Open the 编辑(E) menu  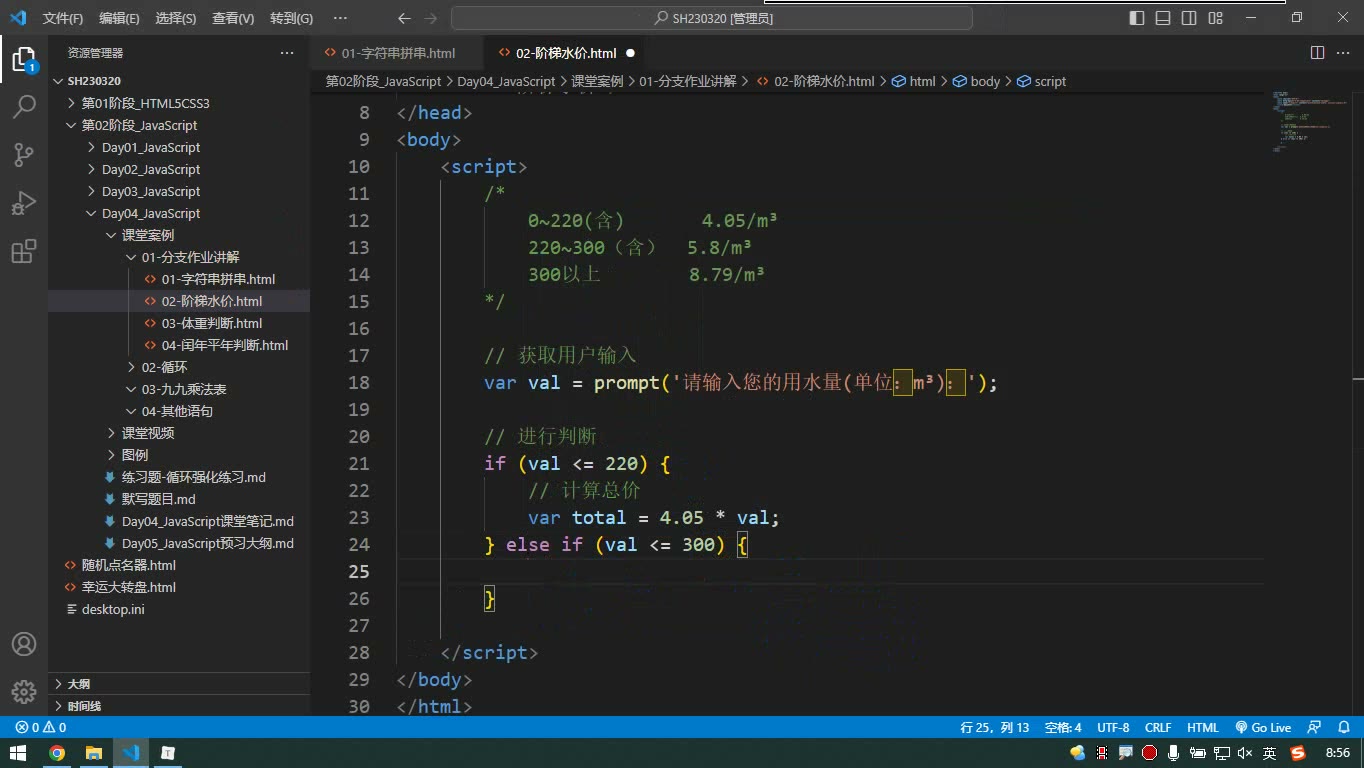[x=119, y=18]
